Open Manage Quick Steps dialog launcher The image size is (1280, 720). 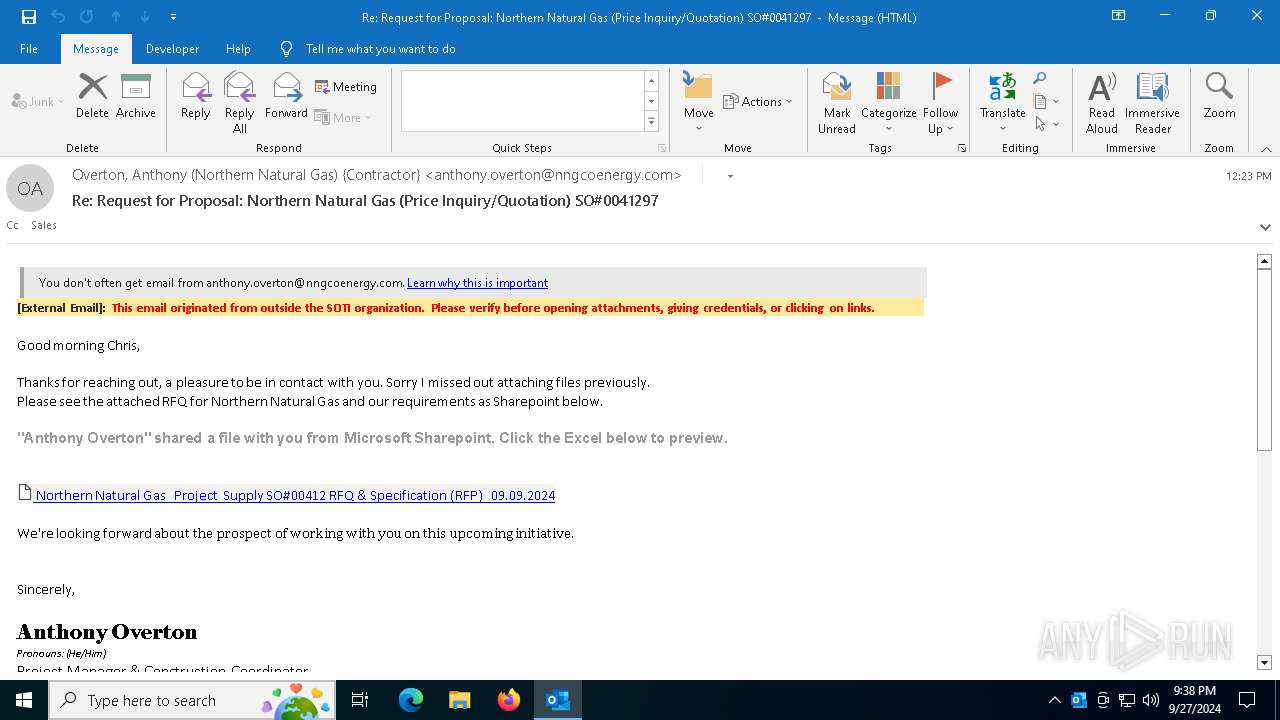coord(662,148)
